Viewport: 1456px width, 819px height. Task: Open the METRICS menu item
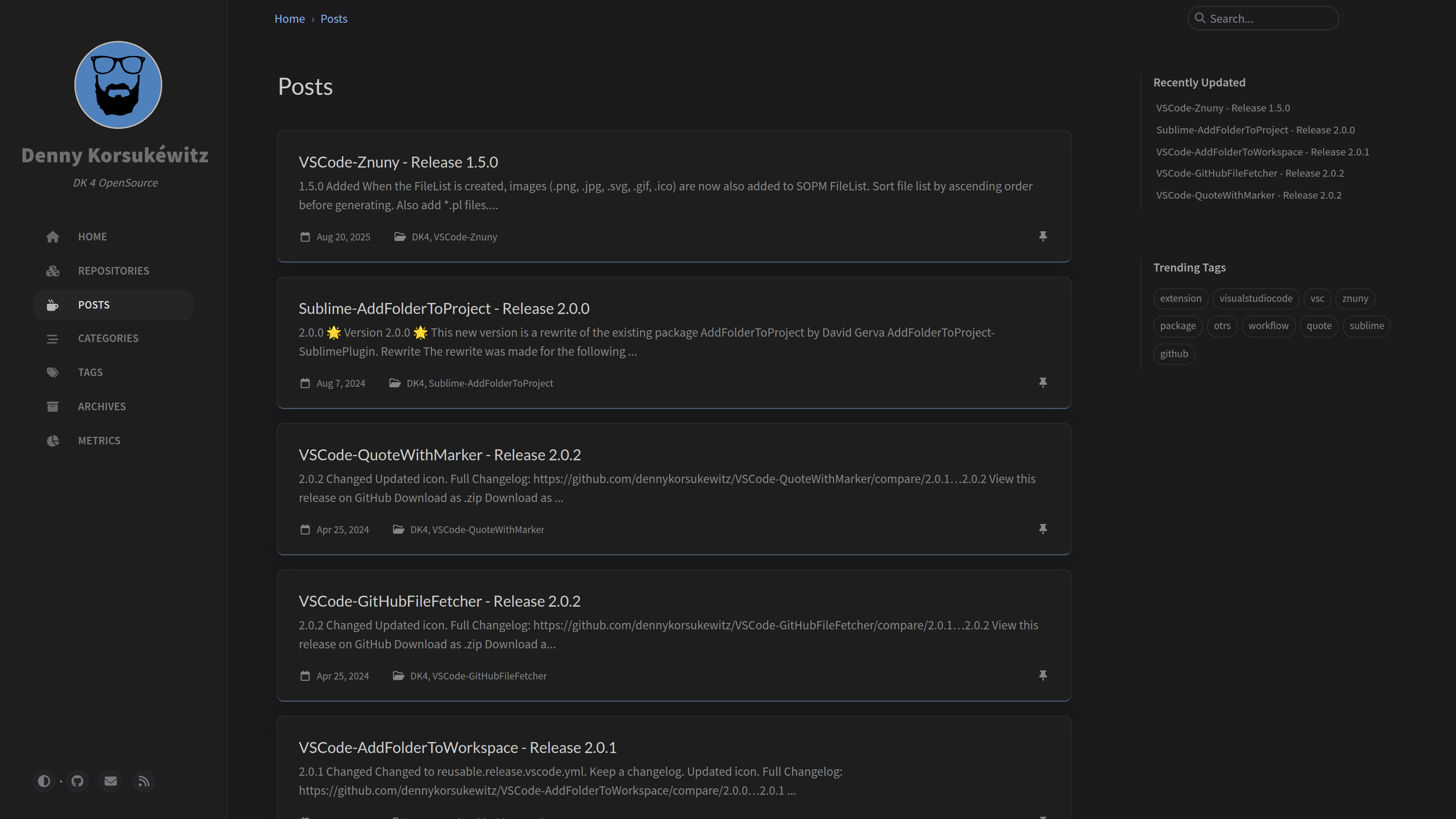(113, 440)
